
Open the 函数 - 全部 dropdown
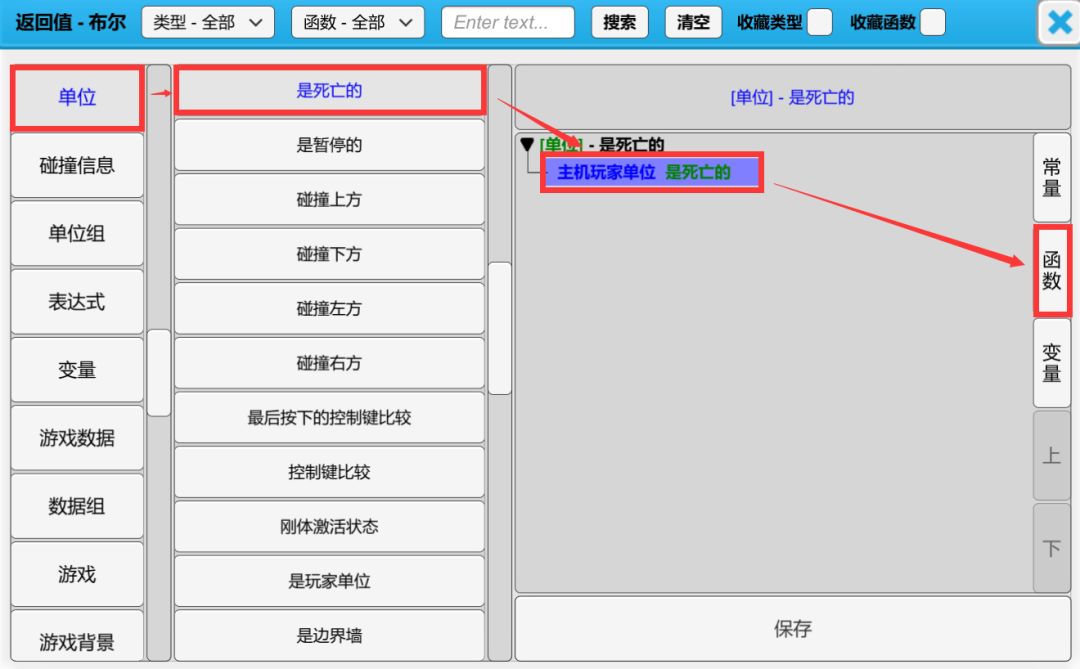(x=357, y=22)
